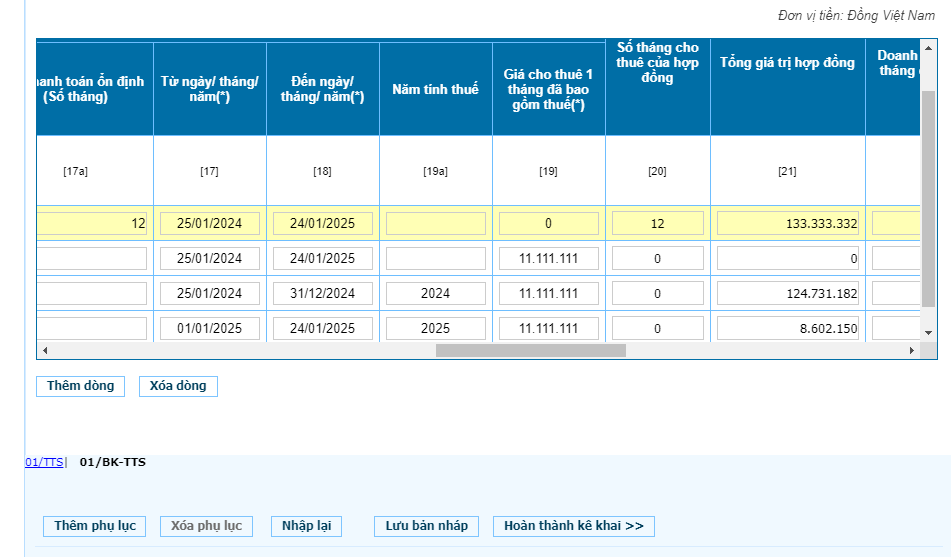Switch to the 01/BK-TTS tab

(112, 462)
